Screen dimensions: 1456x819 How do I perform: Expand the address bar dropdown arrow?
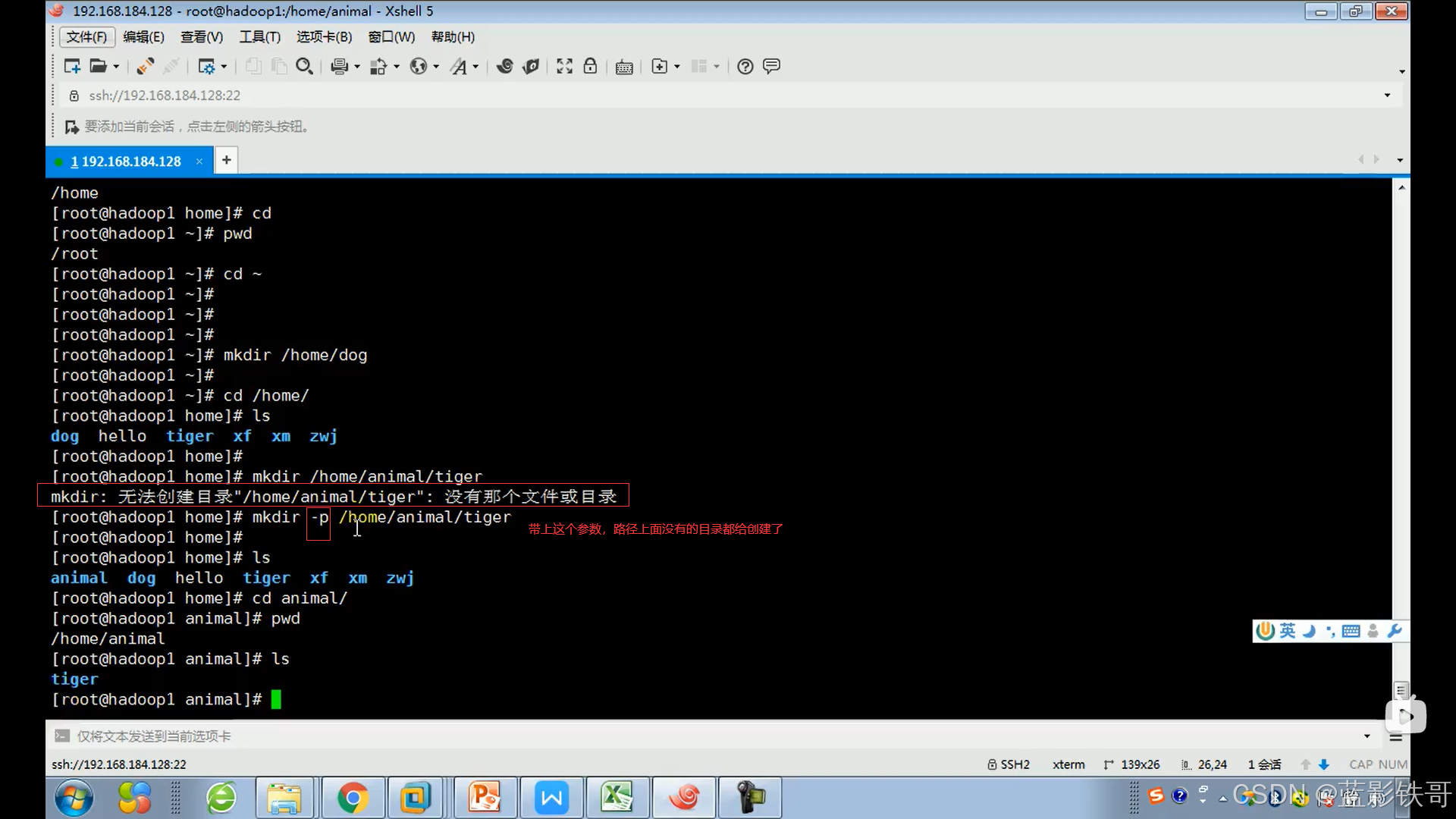pyautogui.click(x=1387, y=96)
